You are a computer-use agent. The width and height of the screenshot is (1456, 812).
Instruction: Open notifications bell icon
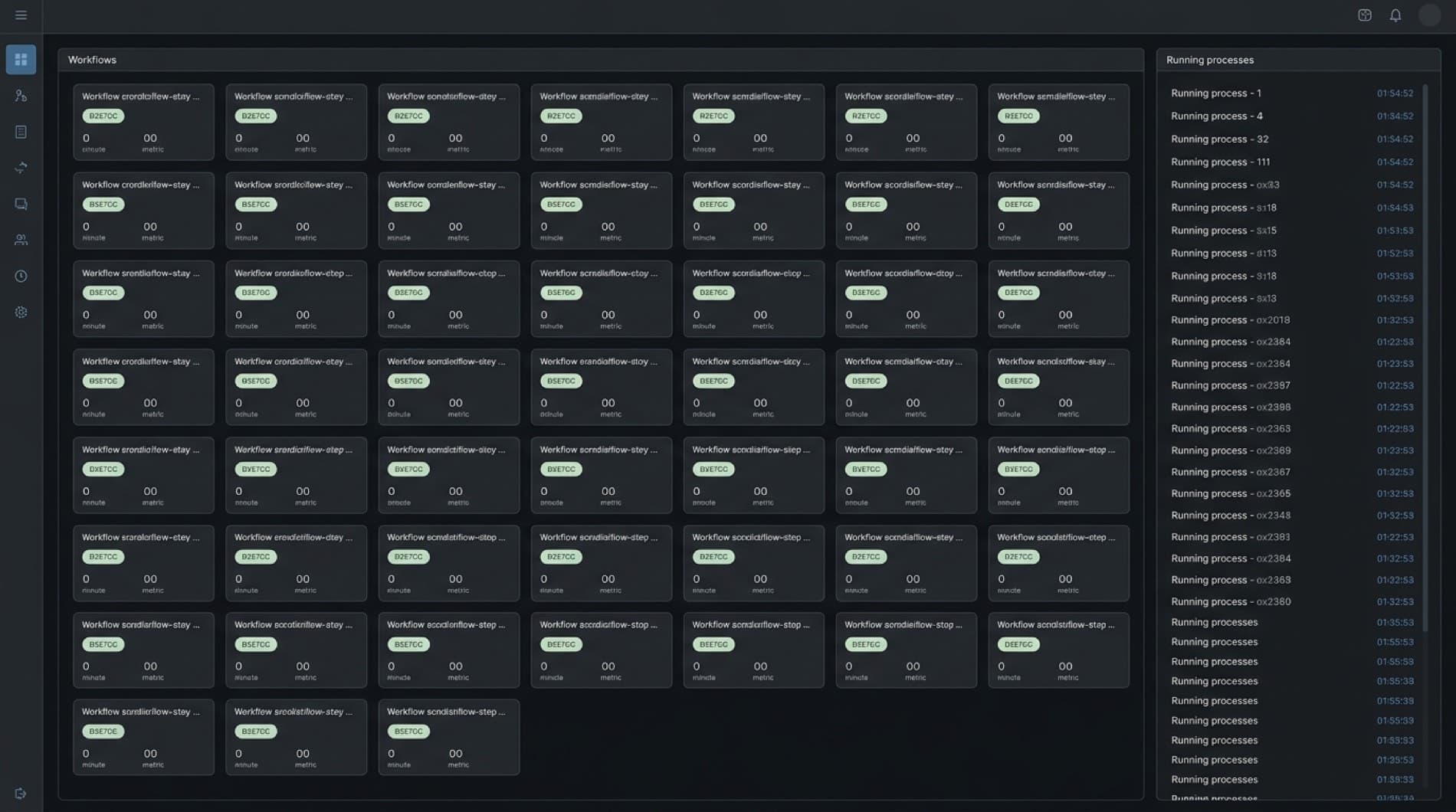pos(1395,15)
